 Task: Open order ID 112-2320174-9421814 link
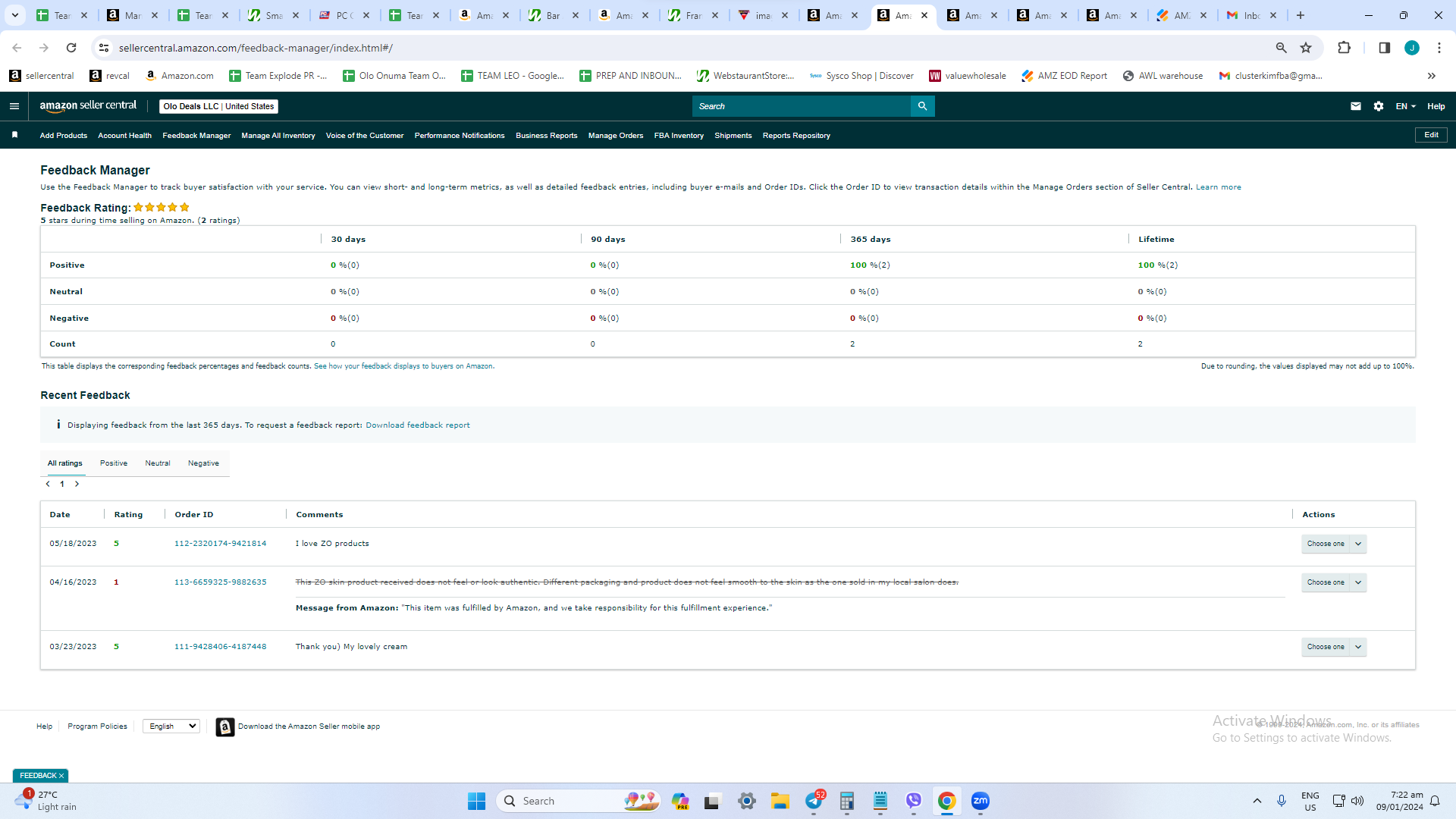[221, 544]
